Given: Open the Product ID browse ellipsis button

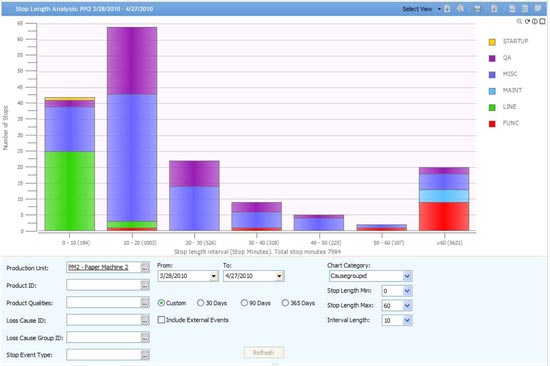Looking at the screenshot, I should coord(145,285).
